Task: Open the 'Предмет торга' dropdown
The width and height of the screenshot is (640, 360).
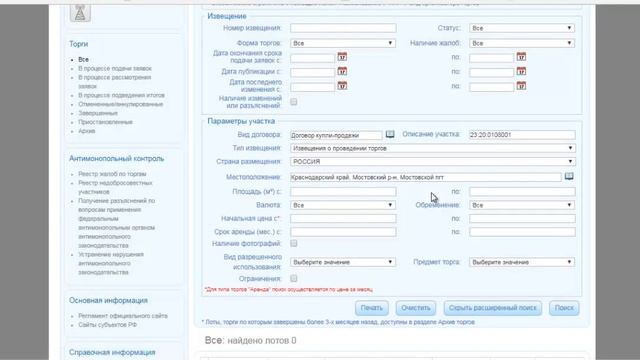Action: (x=522, y=262)
